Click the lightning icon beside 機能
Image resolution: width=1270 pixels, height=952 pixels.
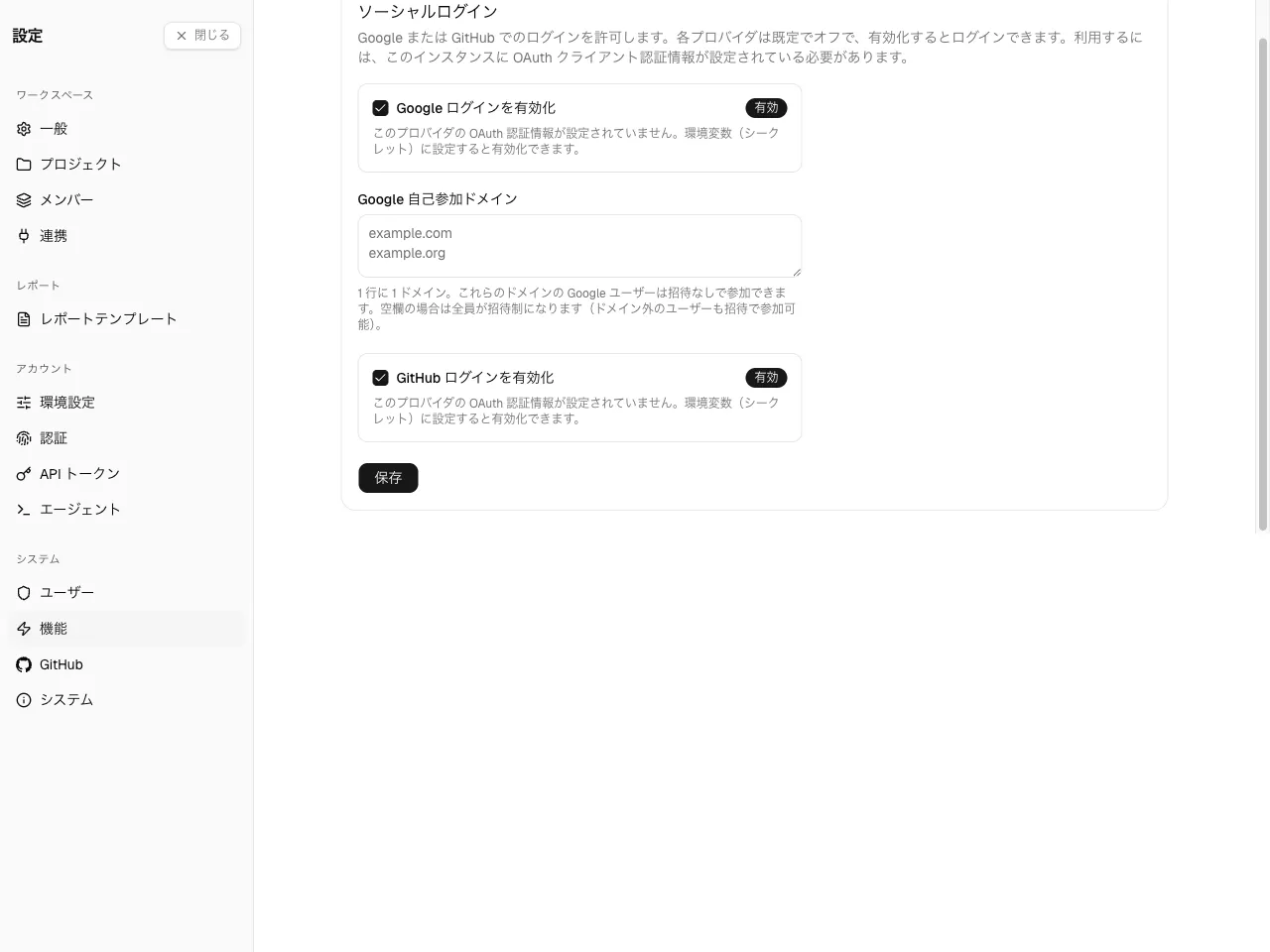pos(24,629)
